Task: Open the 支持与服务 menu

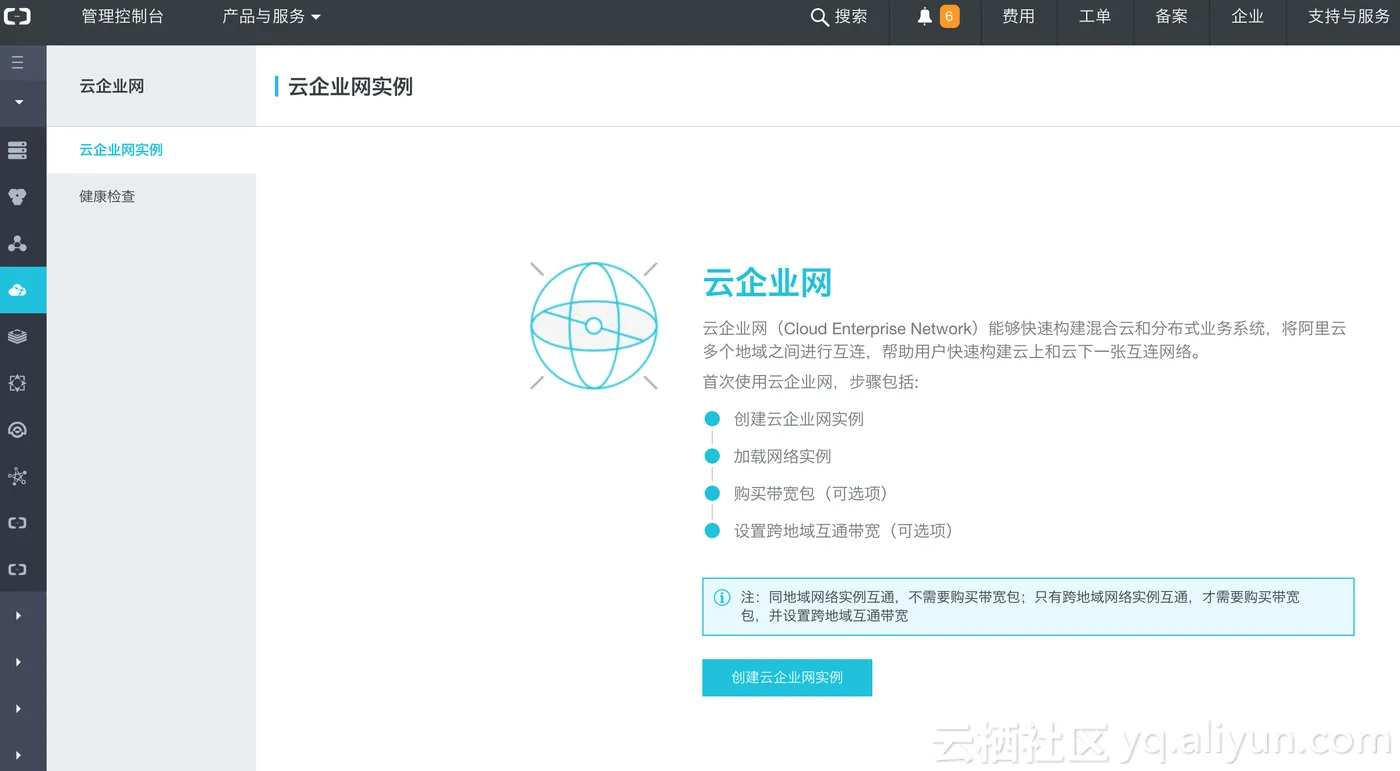Action: [1349, 17]
